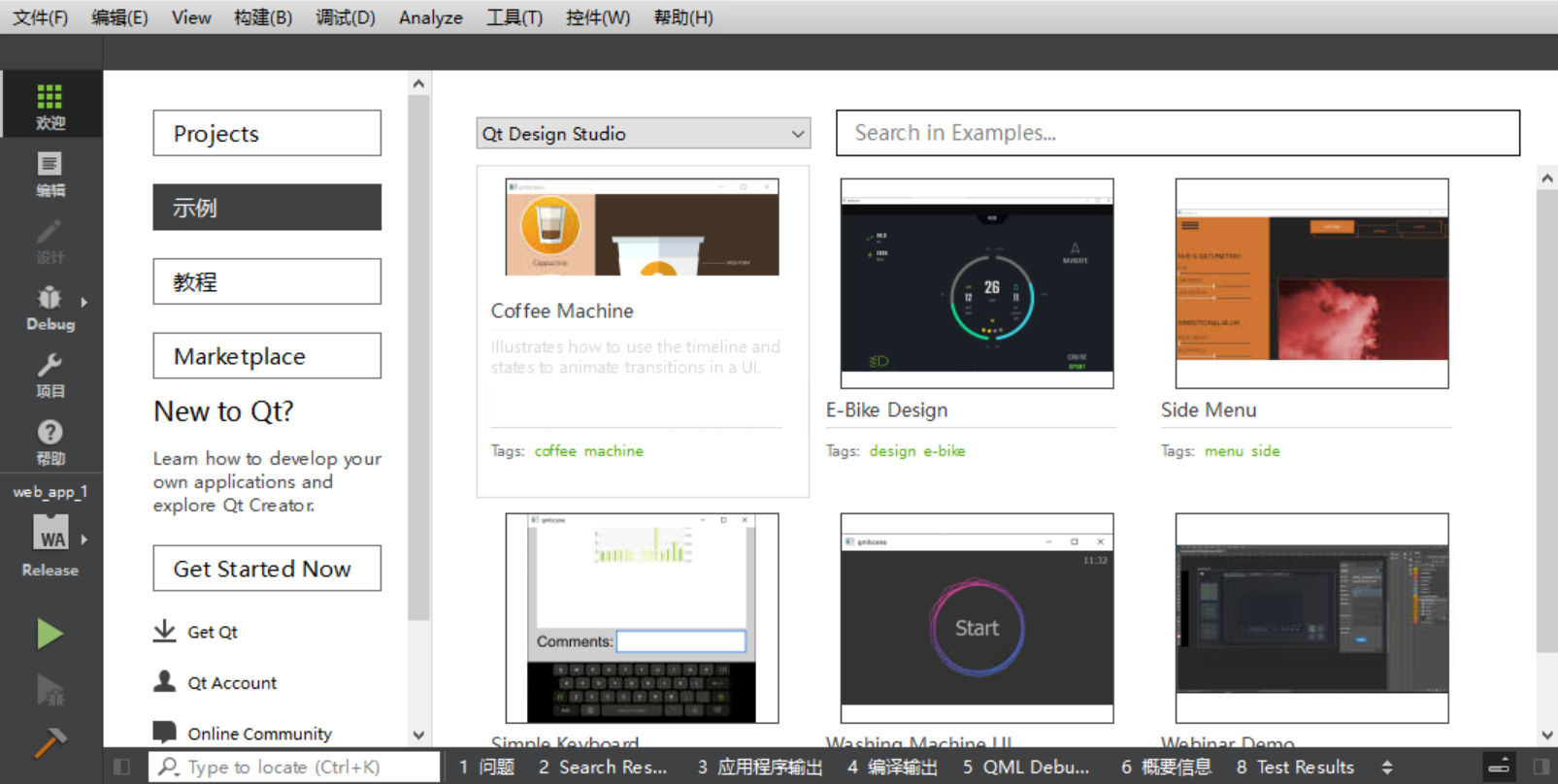
Task: Click the Get Qt download icon
Action: click(165, 631)
